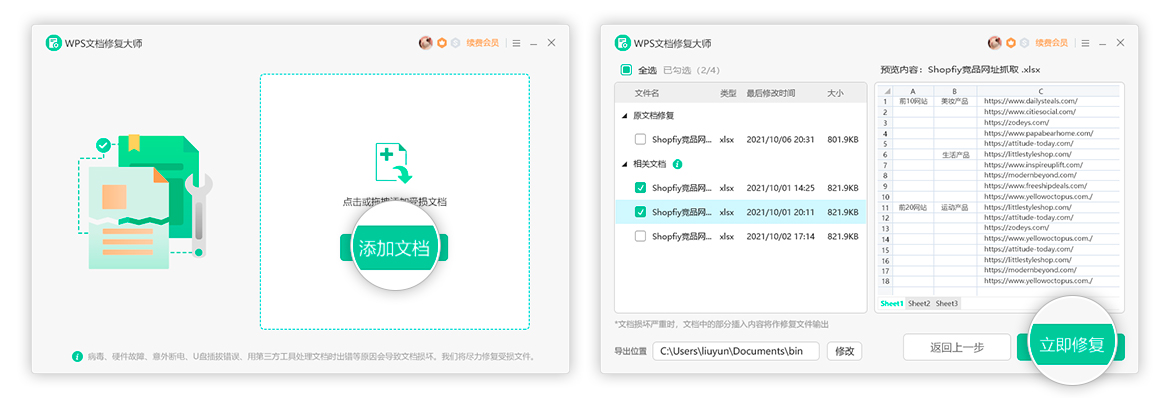Click the orange member badge in the file list window

tap(1011, 43)
